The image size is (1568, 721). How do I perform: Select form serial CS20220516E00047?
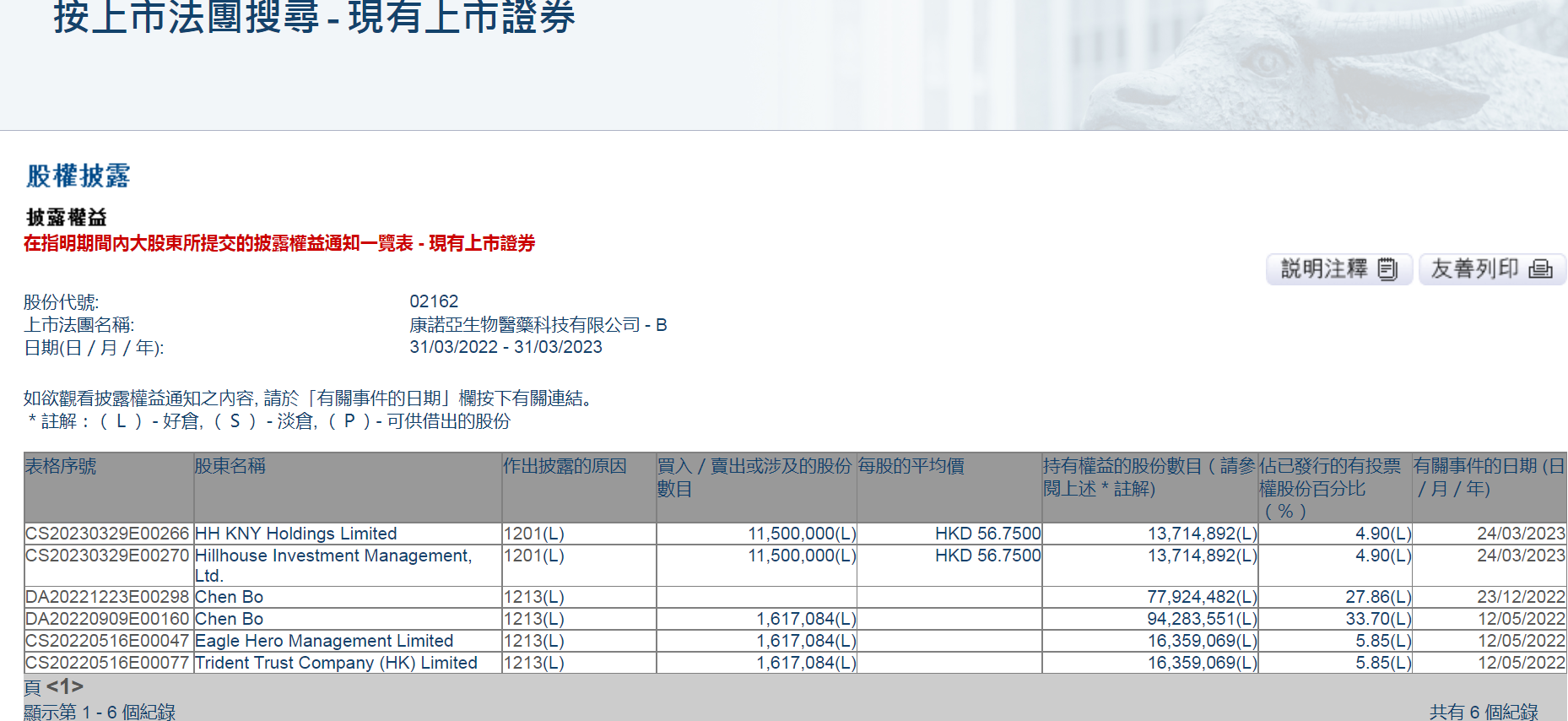click(107, 641)
